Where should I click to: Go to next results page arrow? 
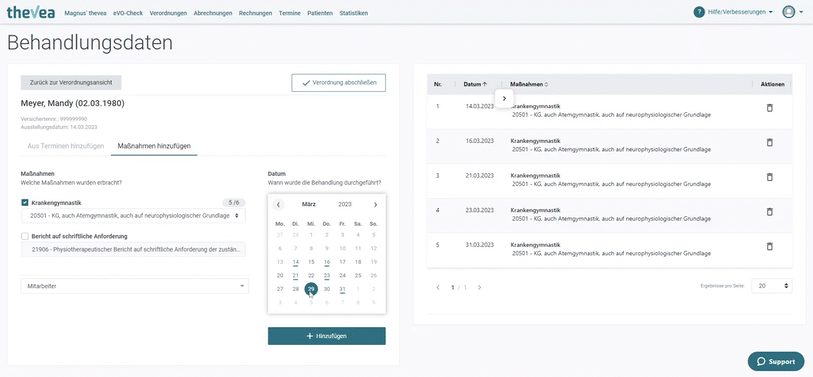point(479,287)
